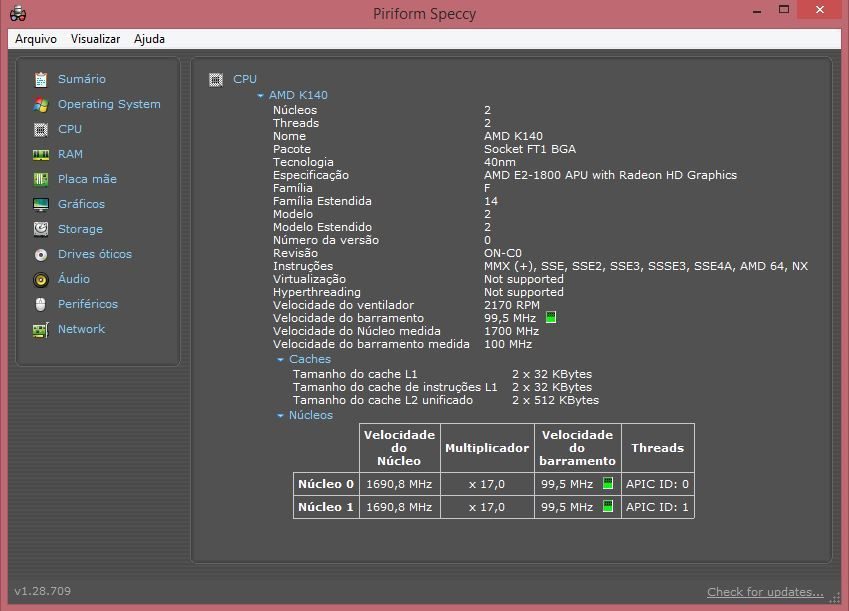Screen dimensions: 849x611
Task: Click the x 17,0 multiplier for Núcleo 1
Action: coord(487,507)
